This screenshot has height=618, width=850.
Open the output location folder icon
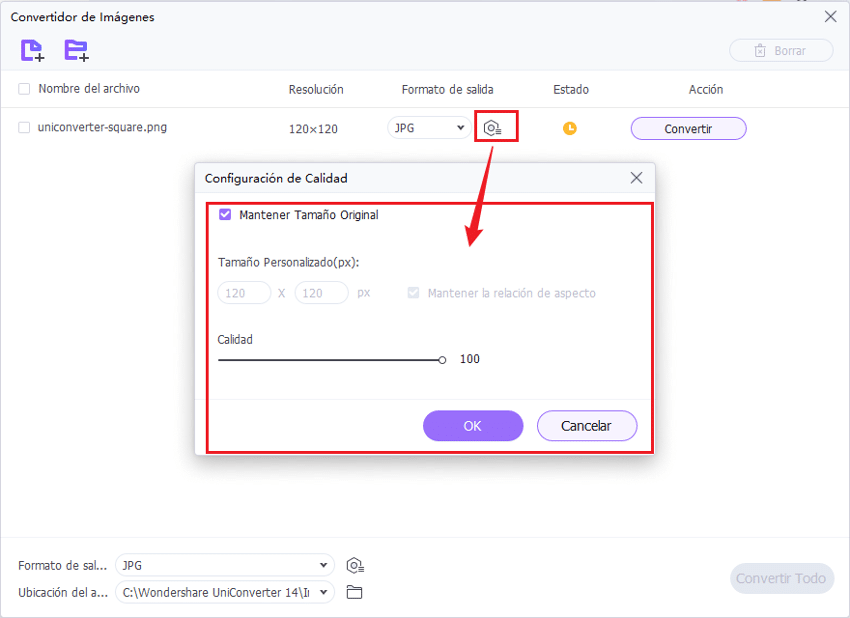(x=354, y=592)
